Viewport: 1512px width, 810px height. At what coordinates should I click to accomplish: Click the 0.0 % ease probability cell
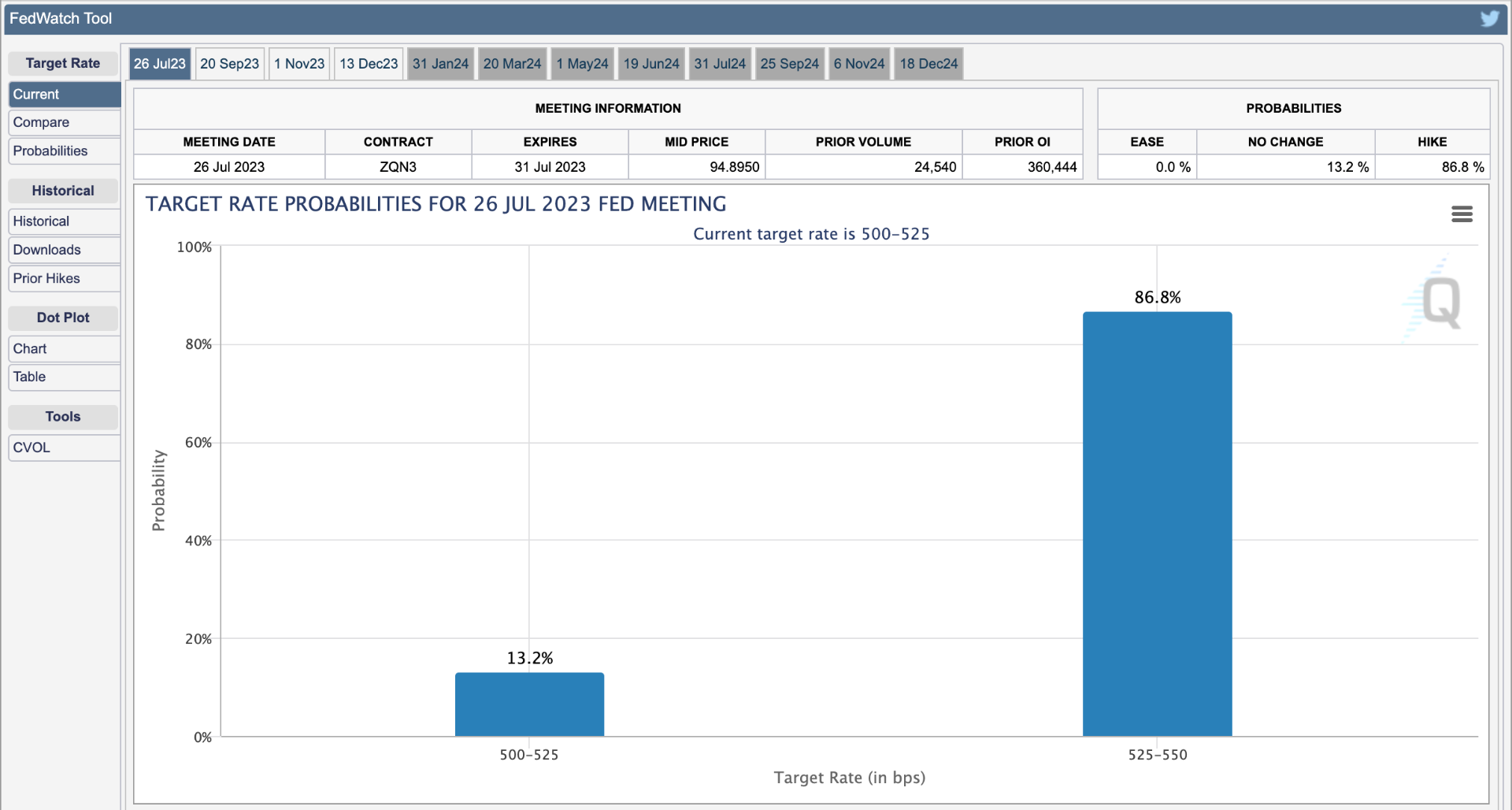pyautogui.click(x=1147, y=167)
